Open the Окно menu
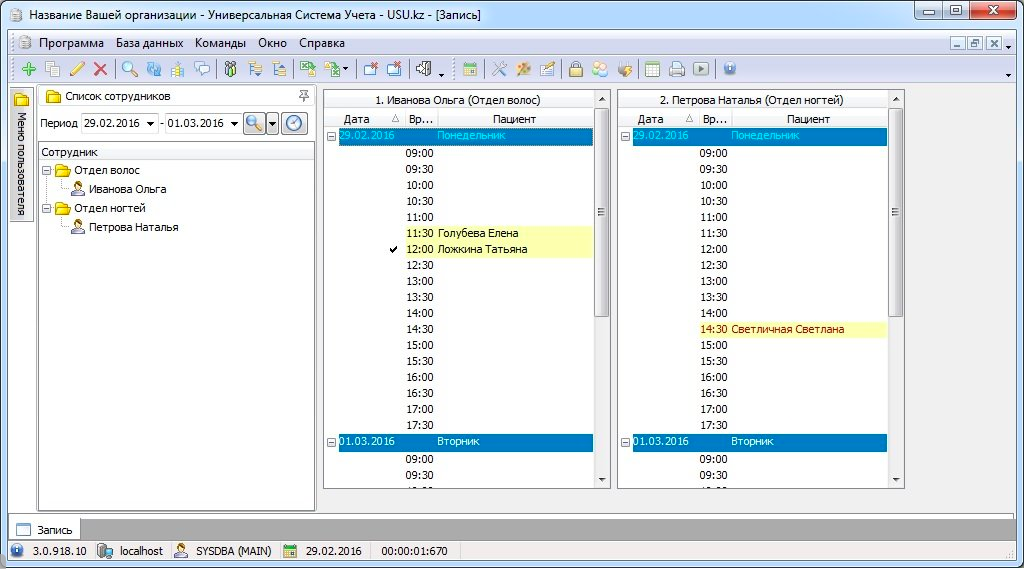 tap(272, 43)
